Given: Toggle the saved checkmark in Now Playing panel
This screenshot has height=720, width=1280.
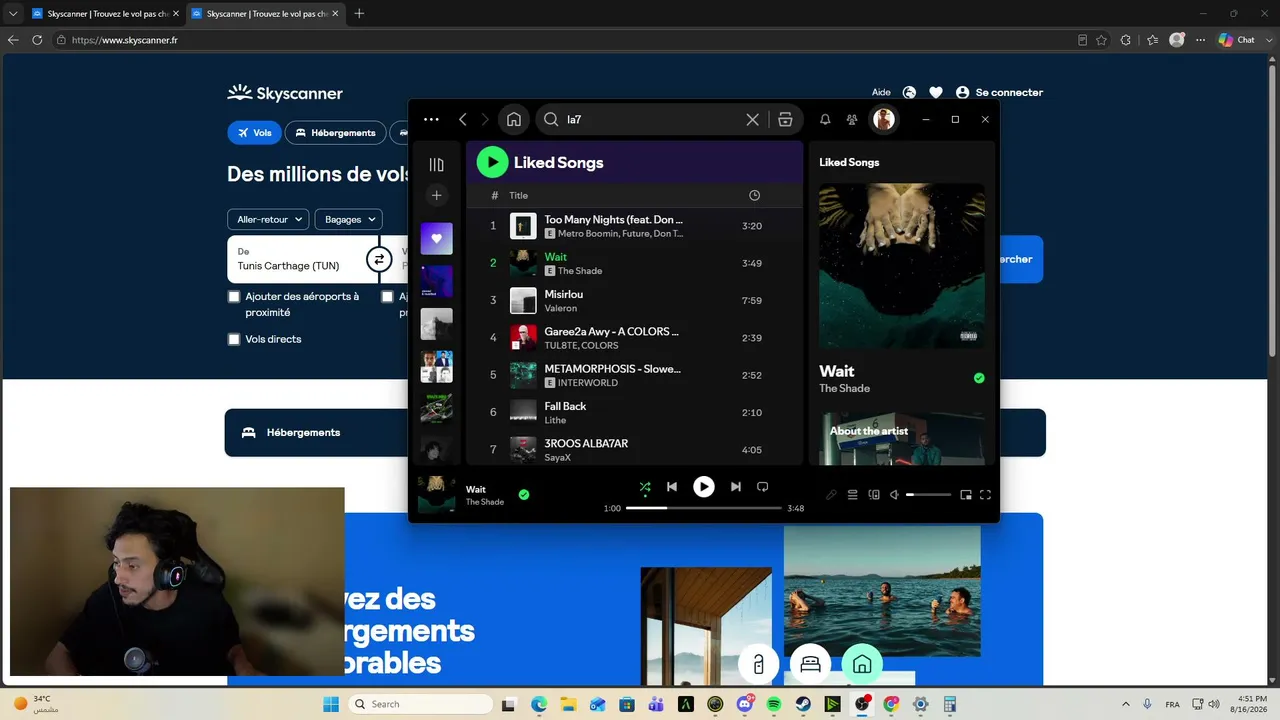Looking at the screenshot, I should pyautogui.click(x=979, y=378).
